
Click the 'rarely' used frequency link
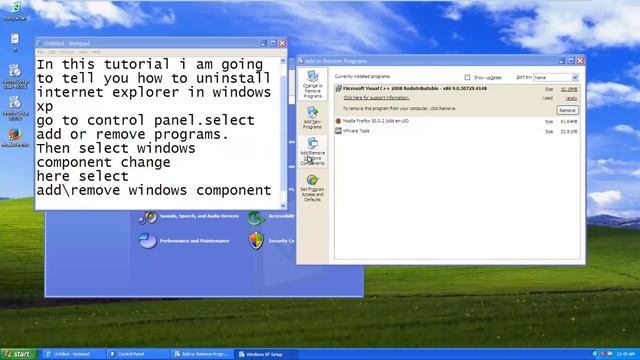571,98
